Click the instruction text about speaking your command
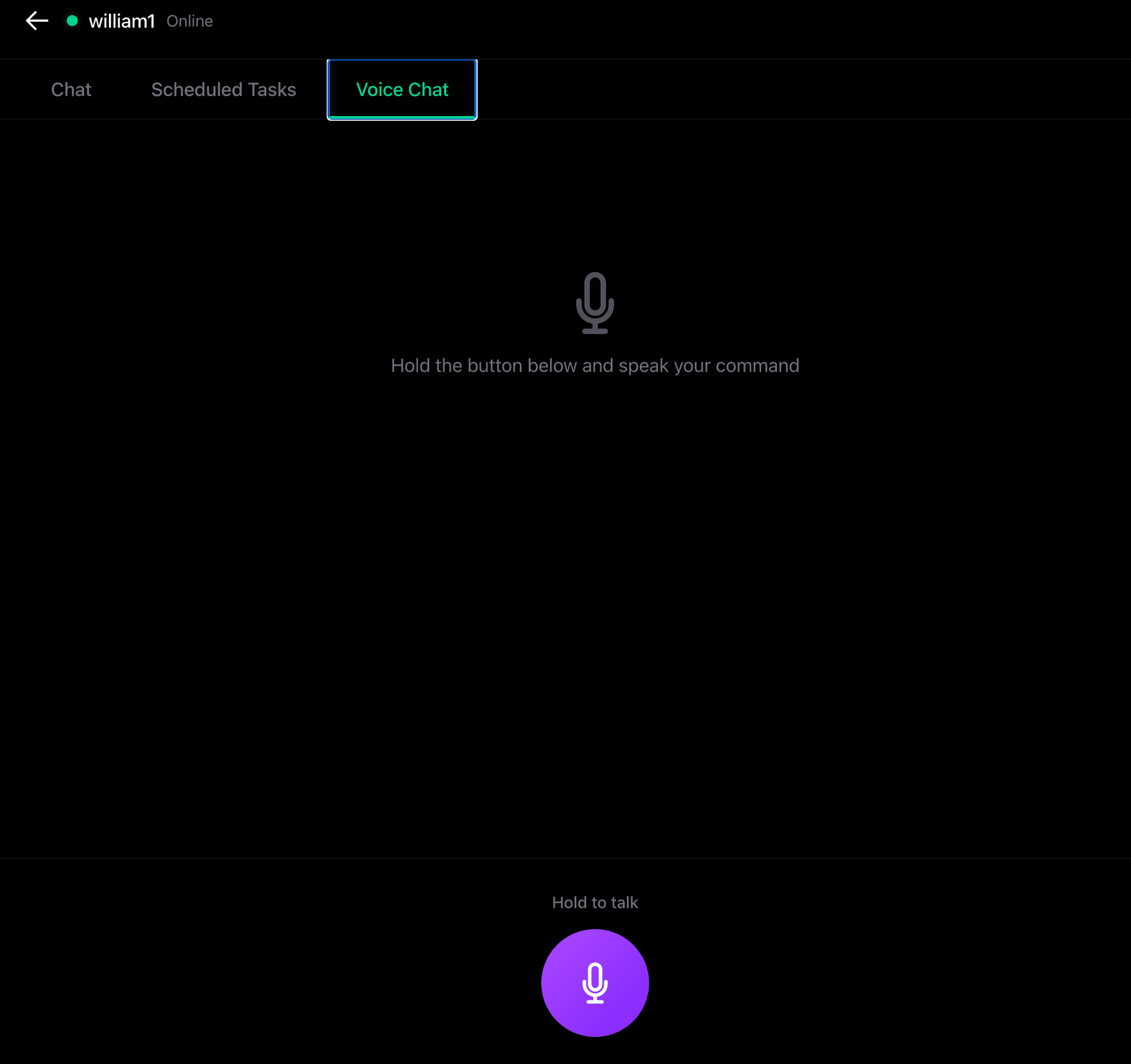 point(594,365)
